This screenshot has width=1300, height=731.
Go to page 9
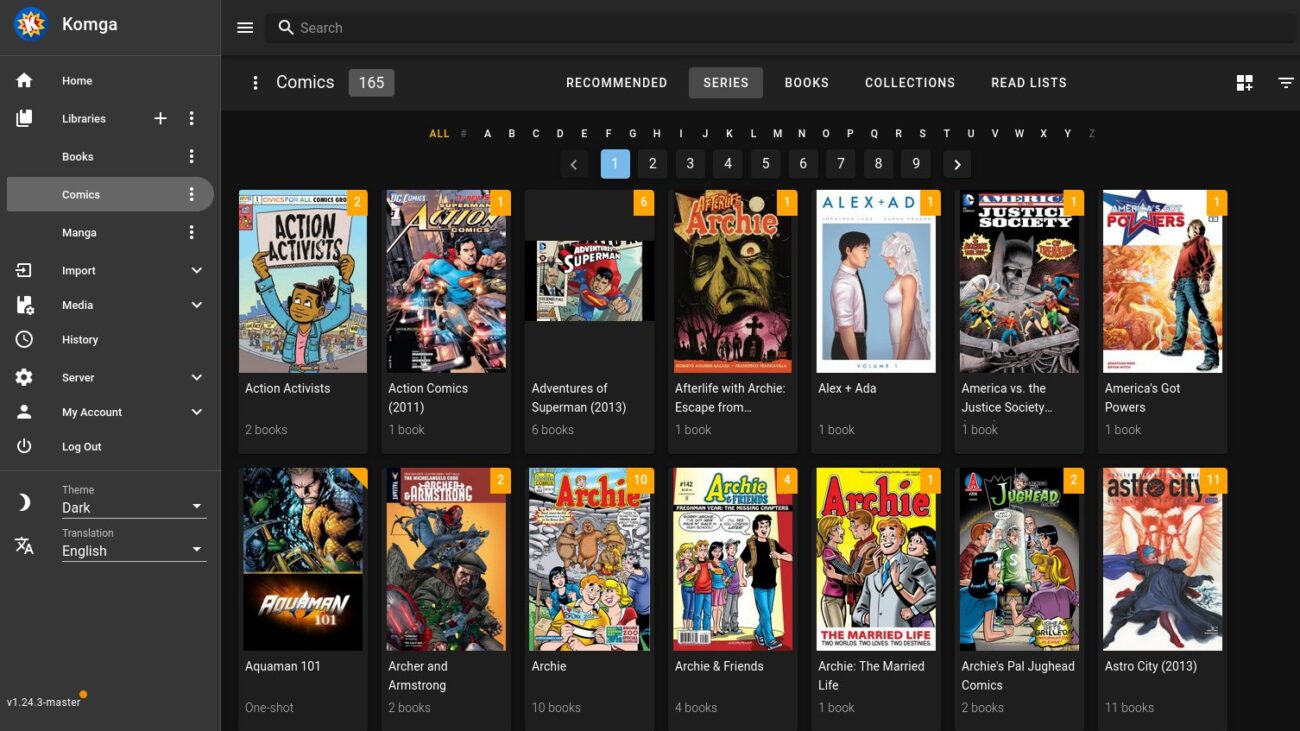pyautogui.click(x=916, y=164)
